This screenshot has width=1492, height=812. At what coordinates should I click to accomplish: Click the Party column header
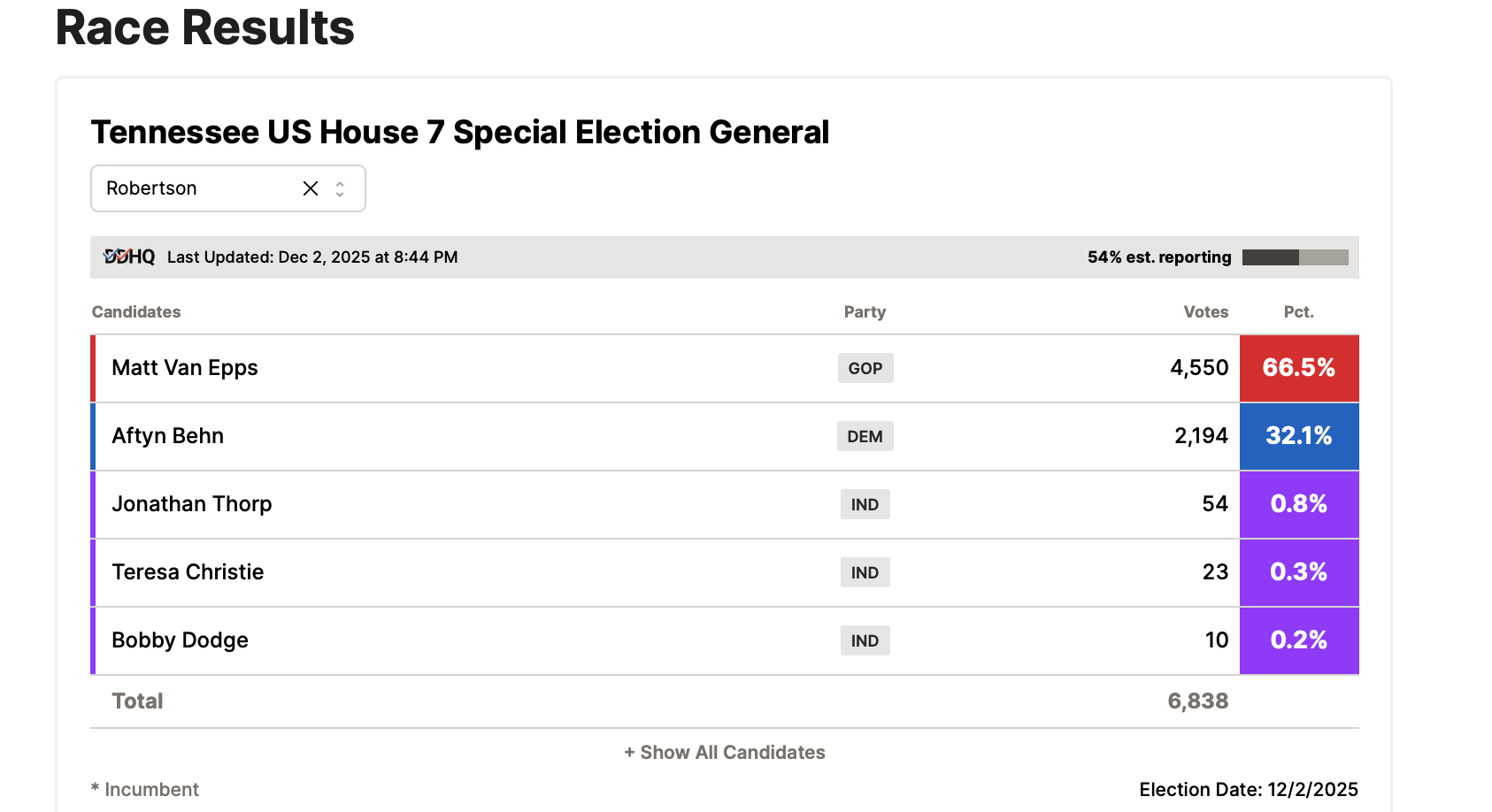tap(865, 312)
